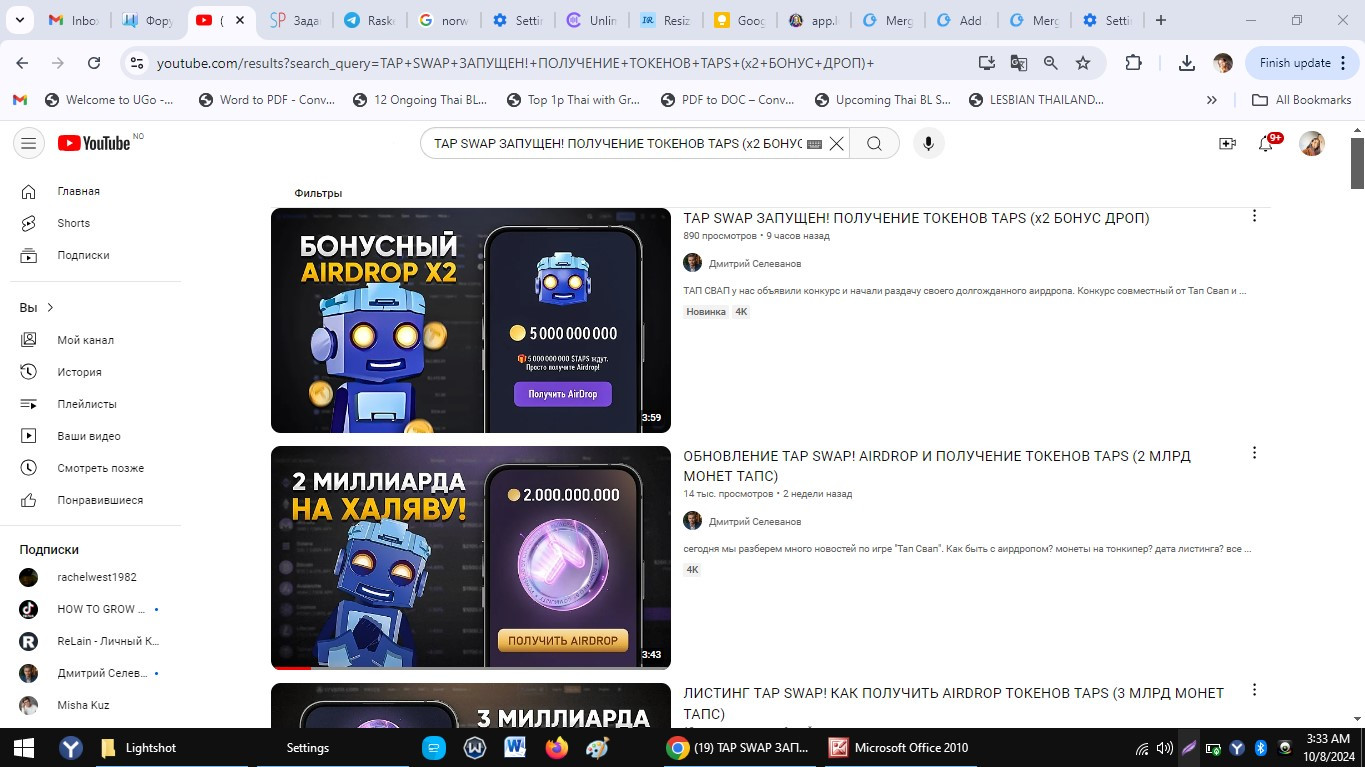Show more bookmarks chevron
This screenshot has width=1365, height=767.
point(1212,100)
